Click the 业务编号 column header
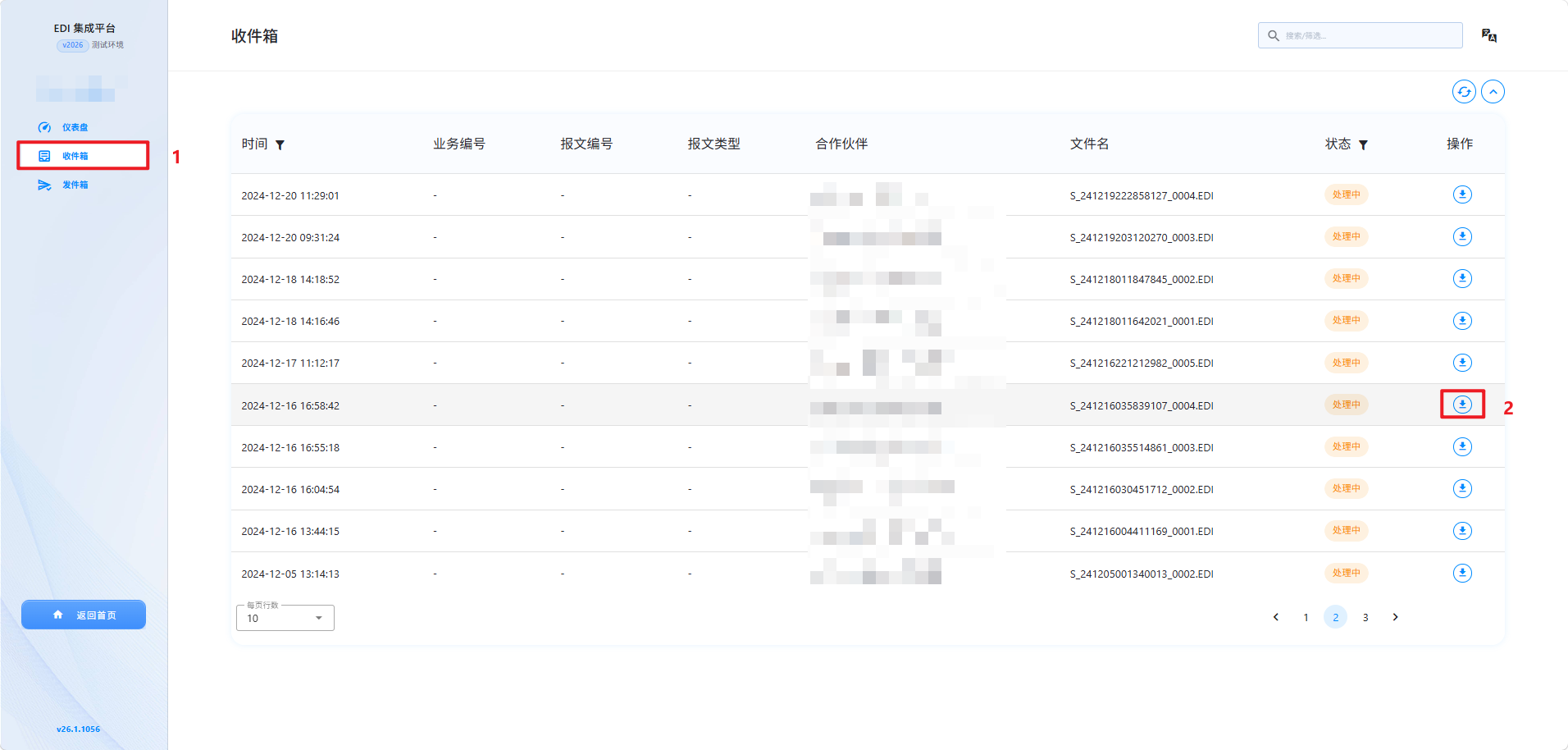The height and width of the screenshot is (750, 1568). coord(459,144)
